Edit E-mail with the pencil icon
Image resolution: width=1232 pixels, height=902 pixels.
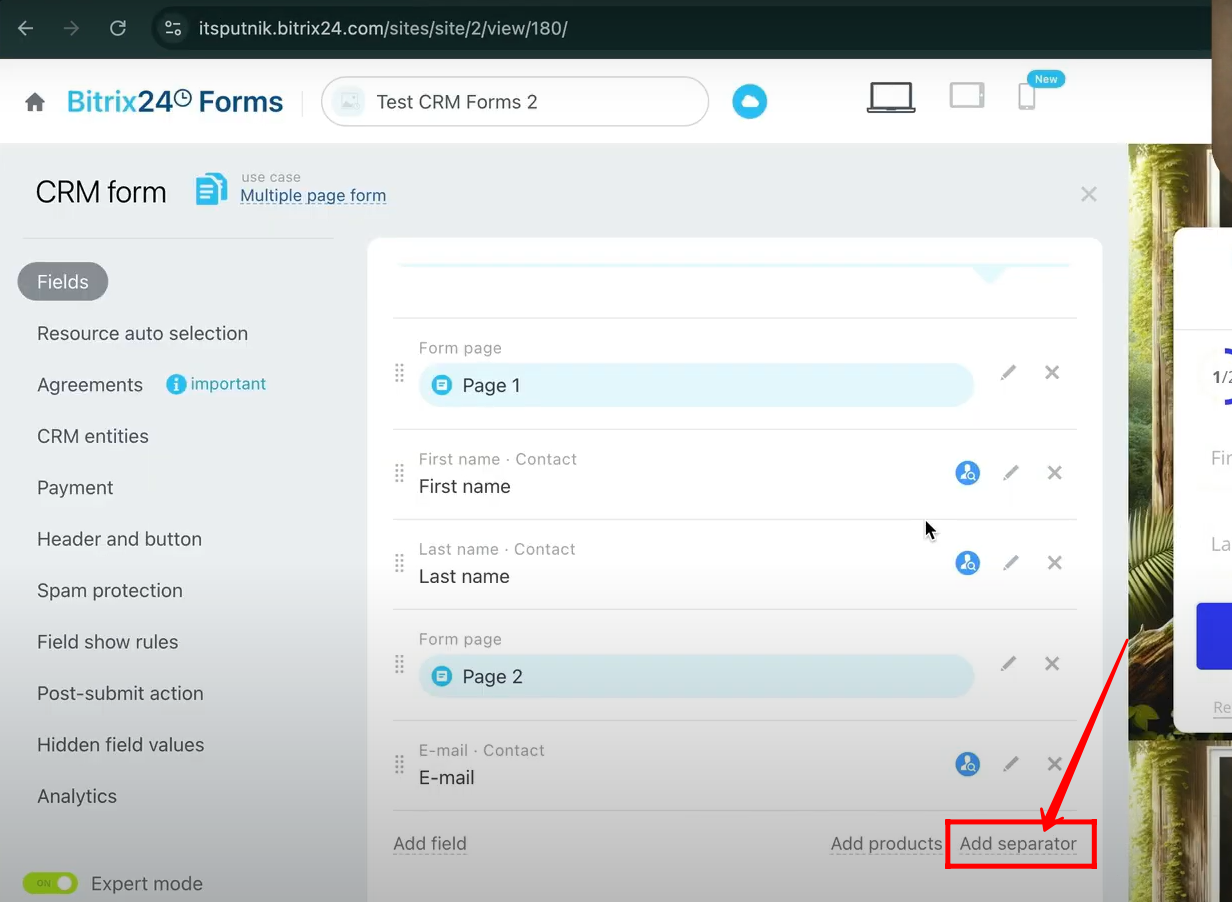coord(1011,763)
